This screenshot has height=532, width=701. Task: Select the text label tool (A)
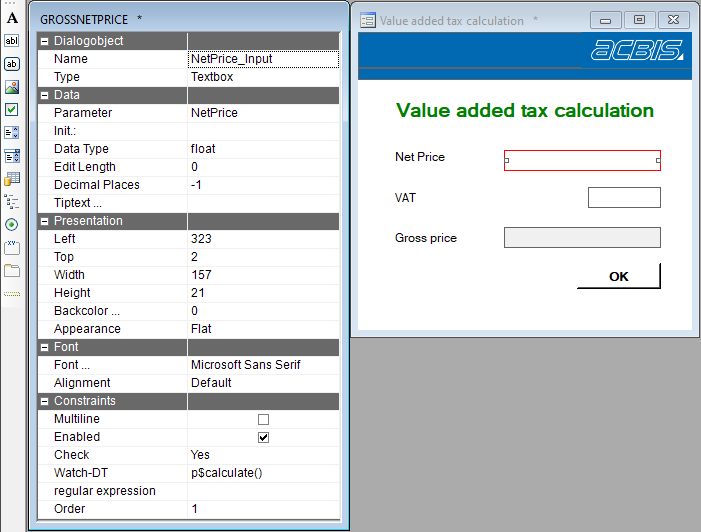(12, 18)
